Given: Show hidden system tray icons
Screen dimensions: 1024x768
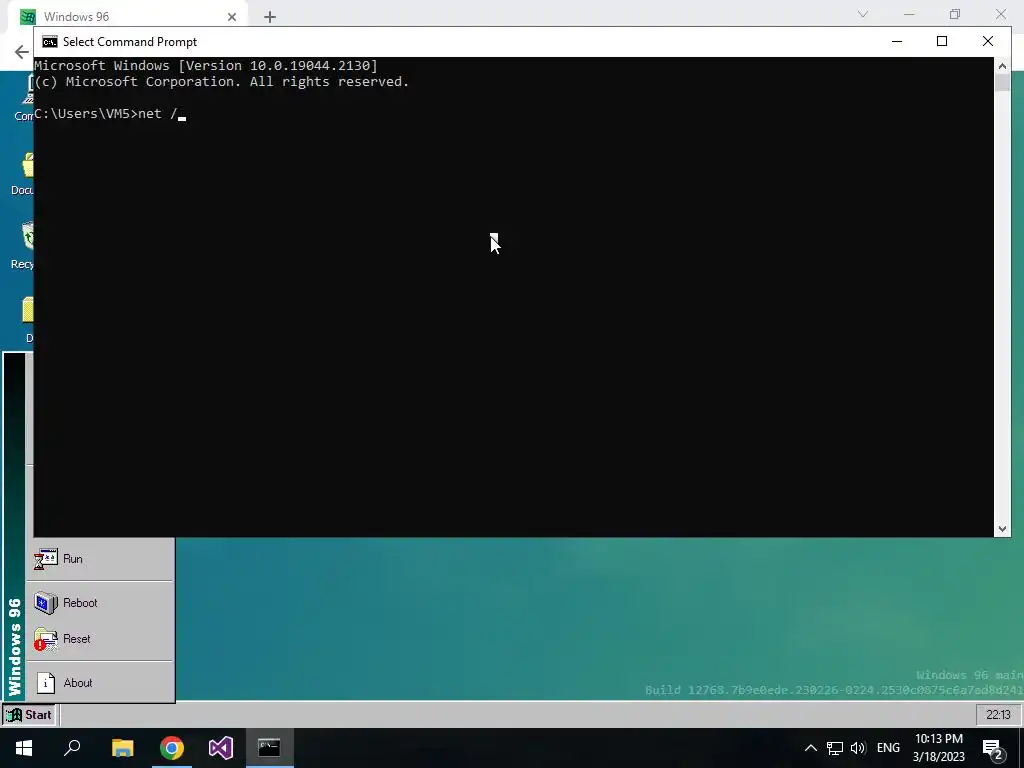Looking at the screenshot, I should (810, 748).
